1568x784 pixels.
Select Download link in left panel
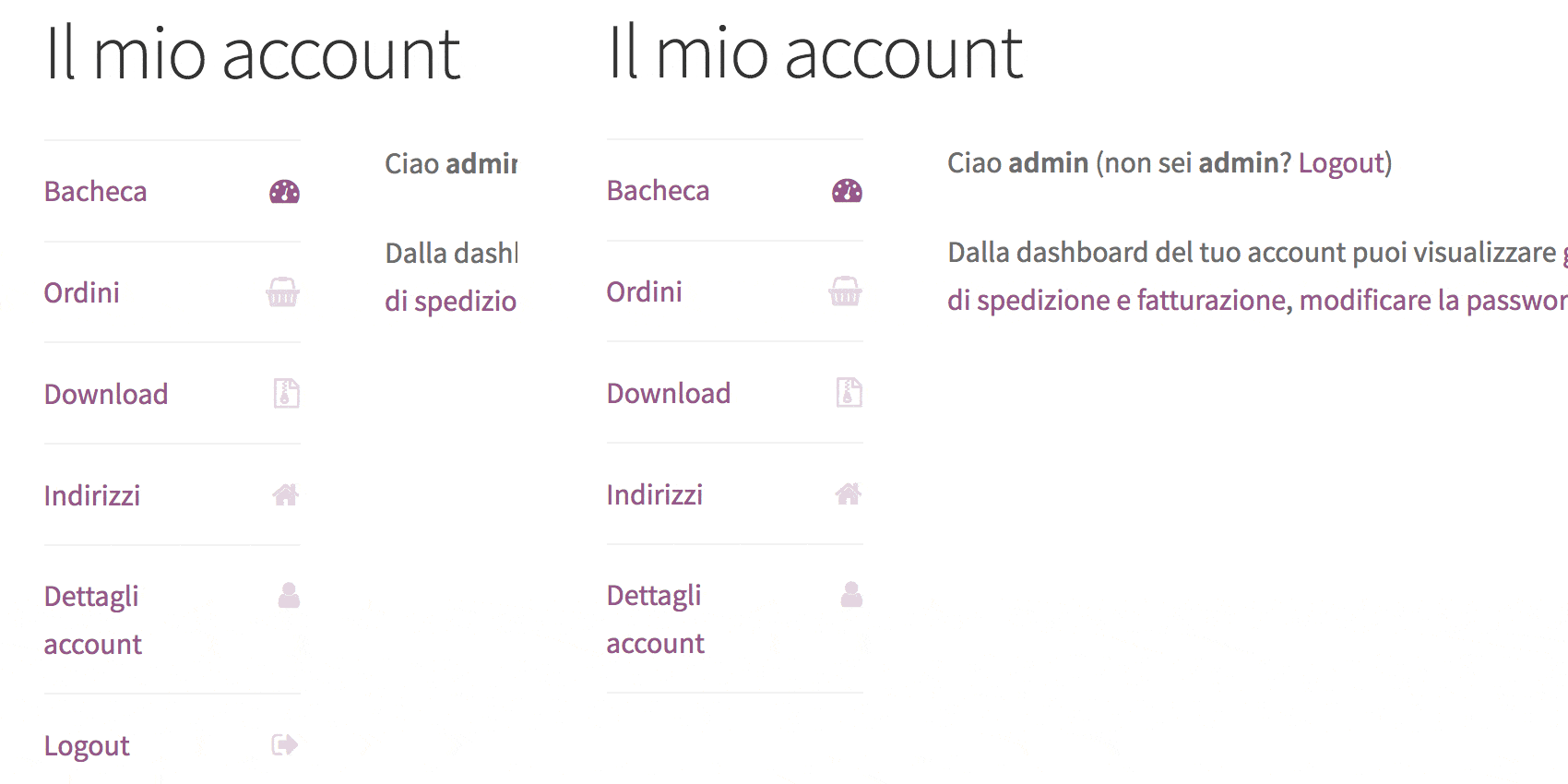coord(106,394)
